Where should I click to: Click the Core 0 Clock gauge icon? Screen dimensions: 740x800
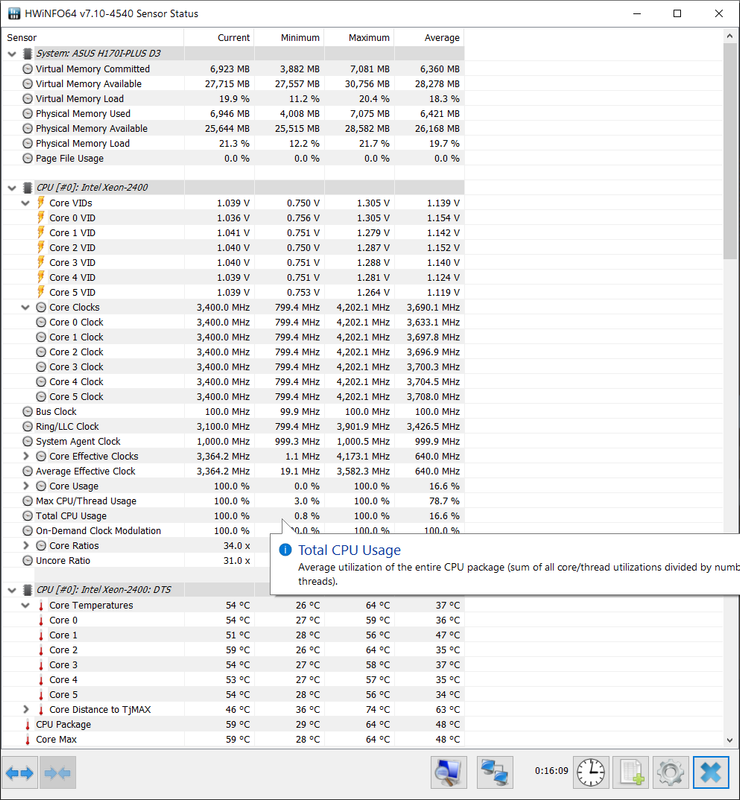41,322
